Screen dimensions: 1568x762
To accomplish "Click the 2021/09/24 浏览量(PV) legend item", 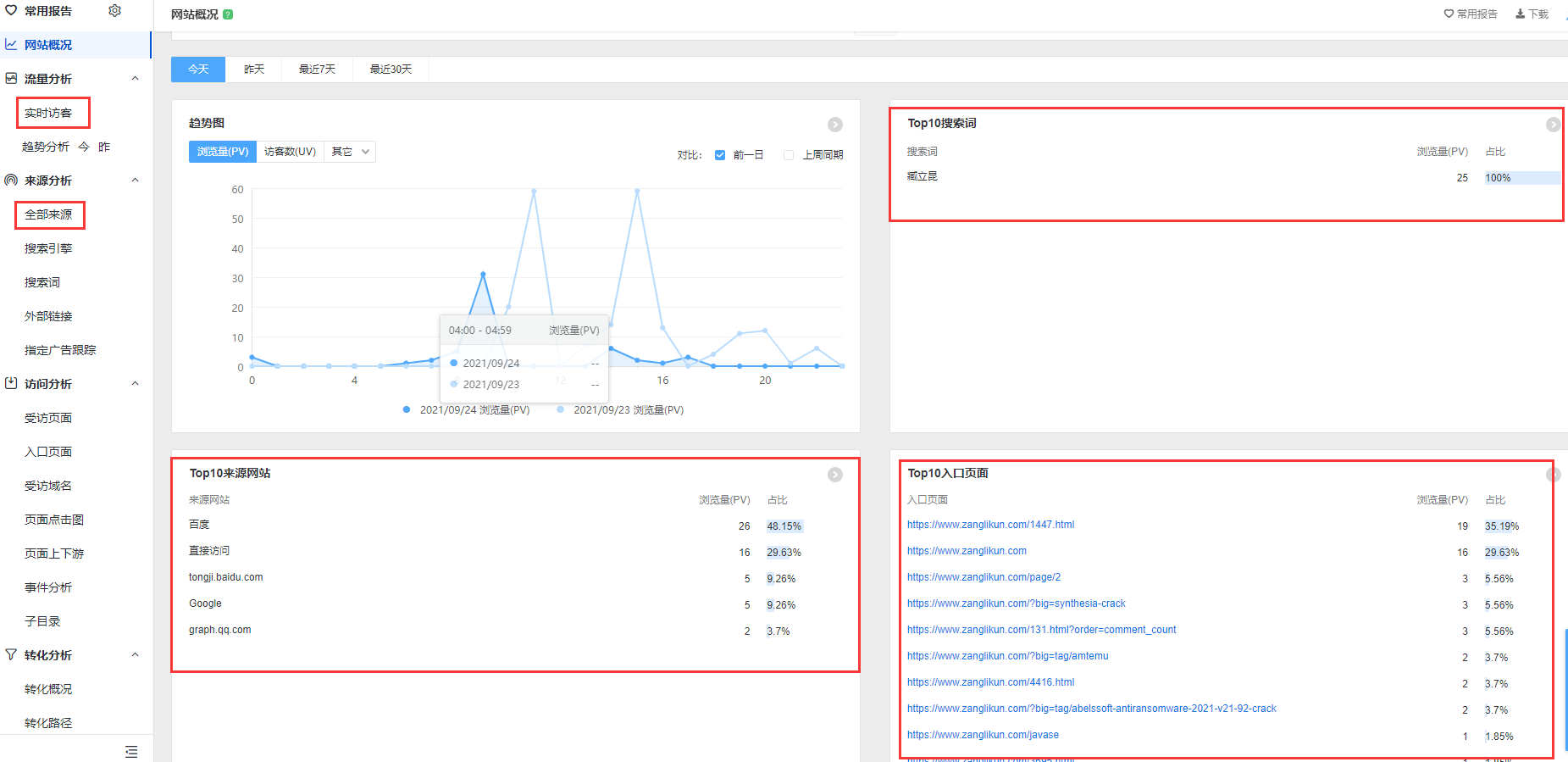I will tap(467, 410).
